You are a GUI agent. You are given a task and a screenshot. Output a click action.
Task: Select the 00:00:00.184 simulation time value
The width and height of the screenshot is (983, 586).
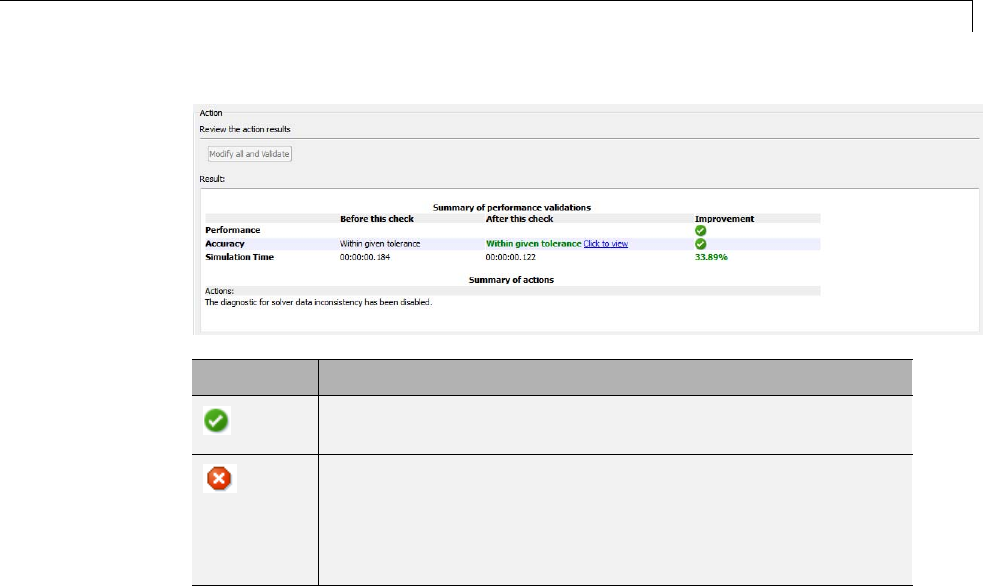point(365,258)
